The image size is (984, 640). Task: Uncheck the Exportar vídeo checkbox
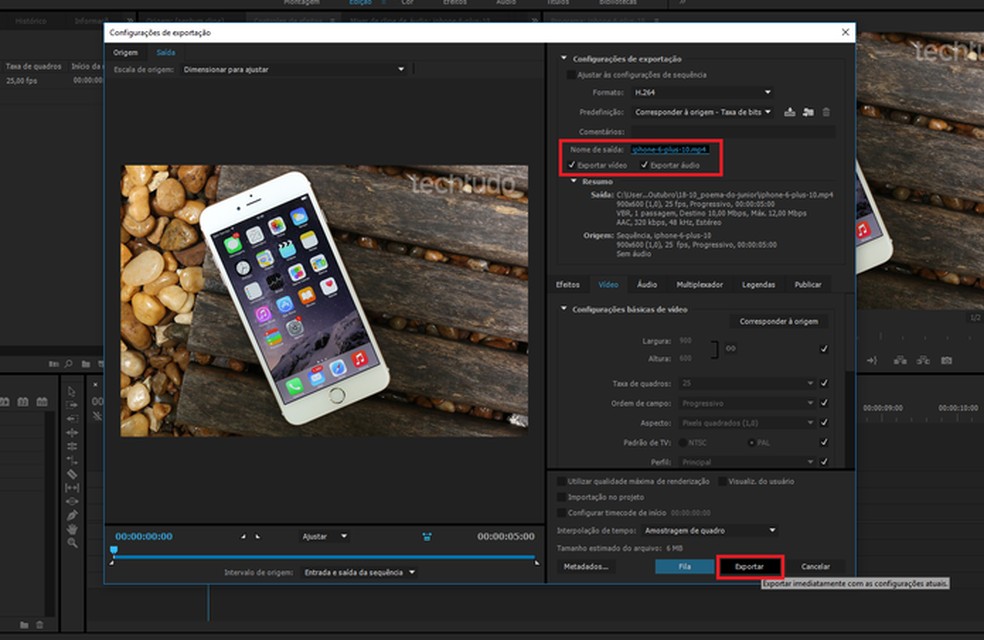point(571,164)
